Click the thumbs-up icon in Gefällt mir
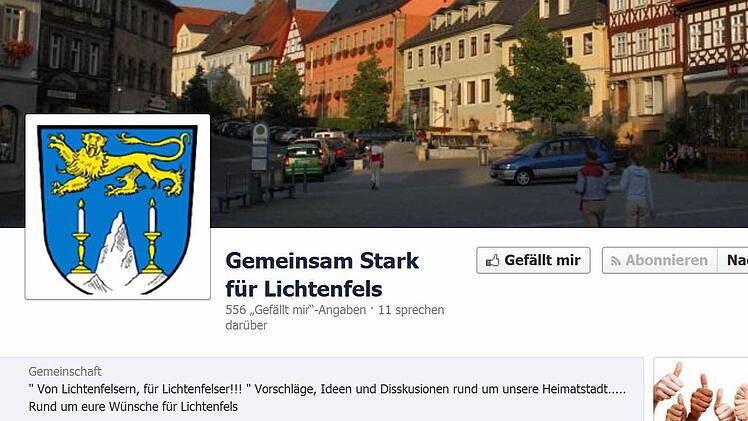 pos(492,260)
